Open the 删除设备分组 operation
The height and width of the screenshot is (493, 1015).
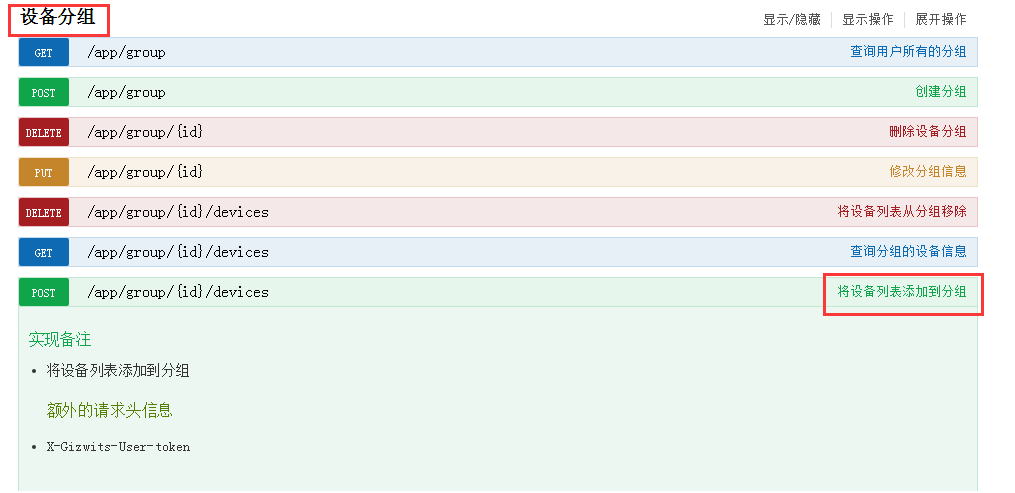pyautogui.click(x=927, y=132)
